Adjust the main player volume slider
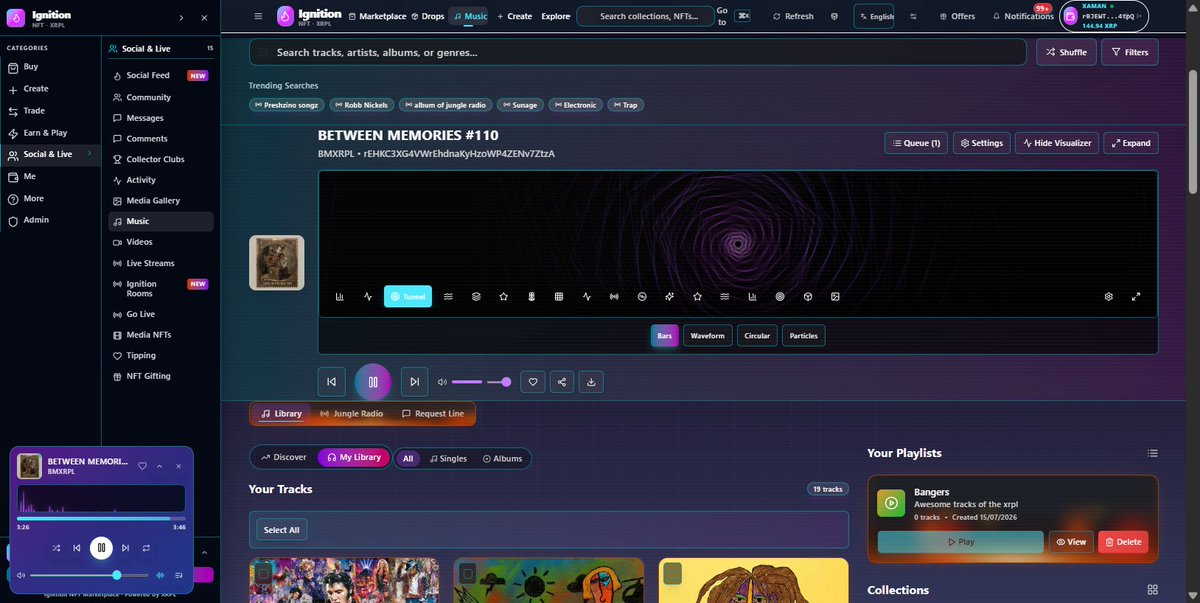1200x603 pixels. click(481, 382)
